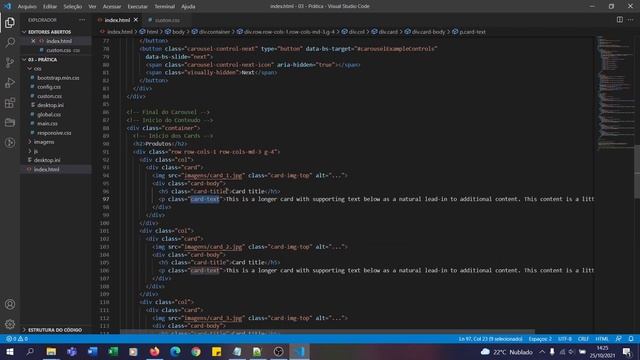640x360 pixels.
Task: Change language mode via HTML
Action: tap(602, 339)
